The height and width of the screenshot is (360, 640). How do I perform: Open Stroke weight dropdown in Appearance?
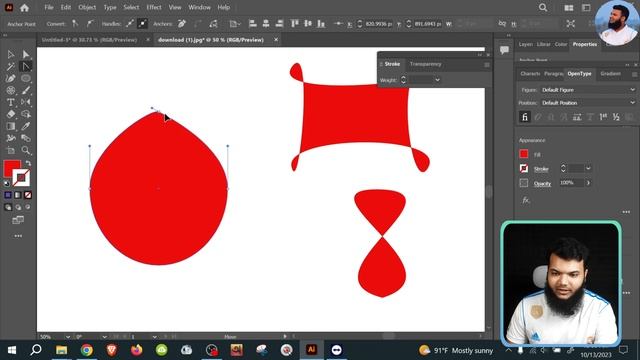588,168
